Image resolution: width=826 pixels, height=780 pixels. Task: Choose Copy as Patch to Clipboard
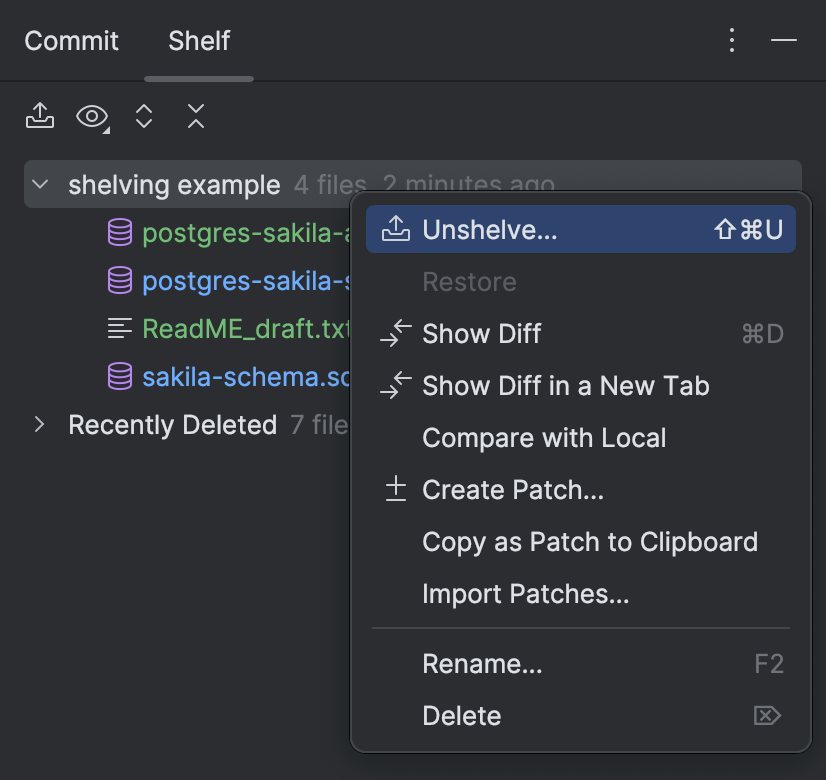(581, 542)
